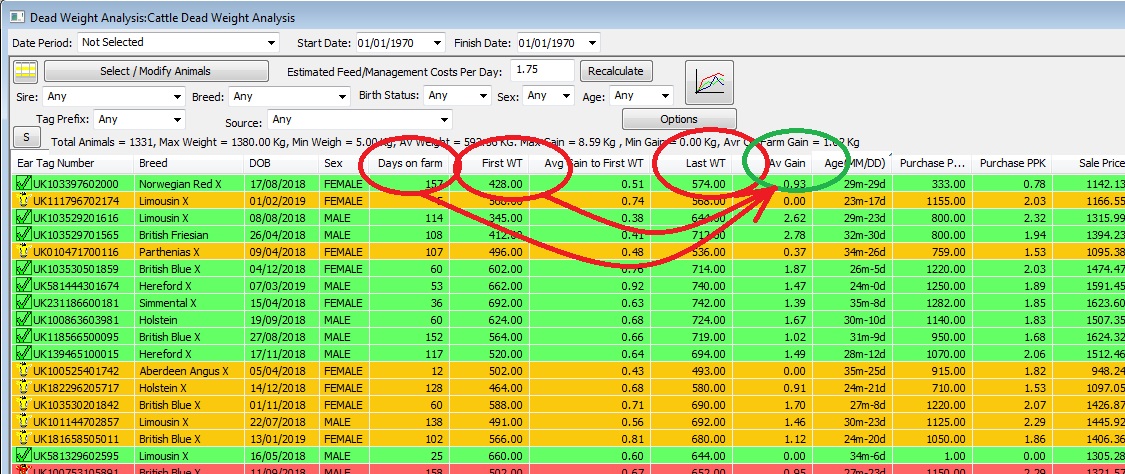Open the Tag Prefix dropdown
1125x474 pixels.
[x=177, y=120]
